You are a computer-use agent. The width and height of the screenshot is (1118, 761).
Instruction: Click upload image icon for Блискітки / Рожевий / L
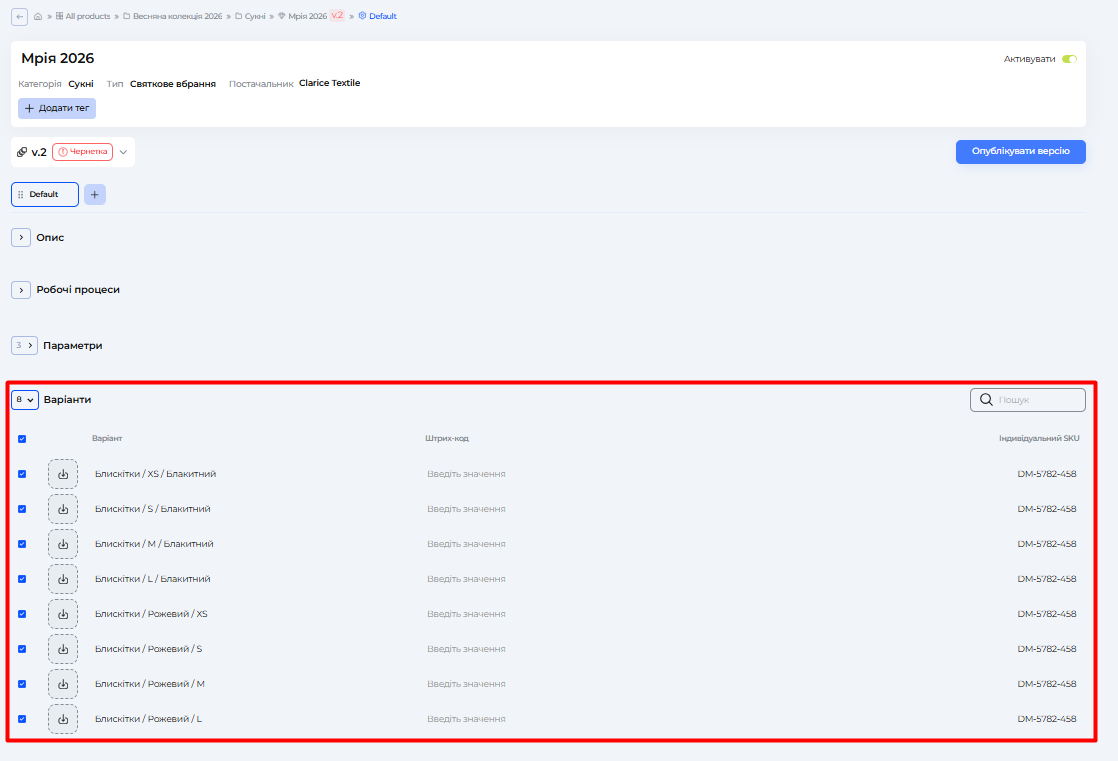point(63,719)
